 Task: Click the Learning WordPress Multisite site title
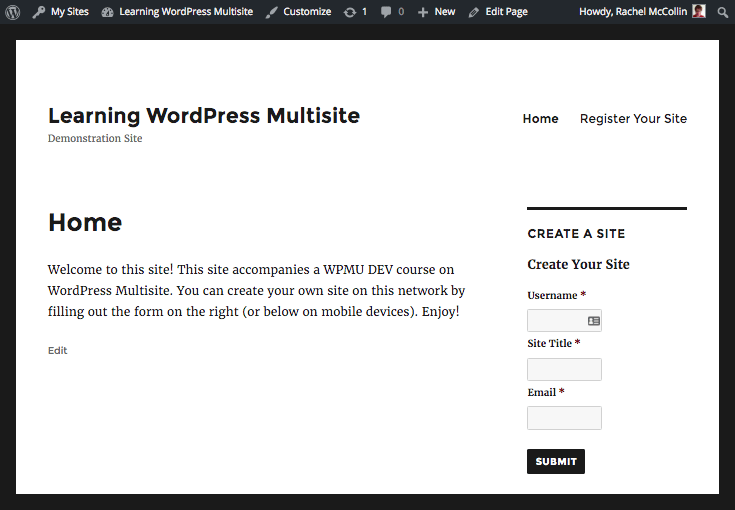pyautogui.click(x=204, y=116)
